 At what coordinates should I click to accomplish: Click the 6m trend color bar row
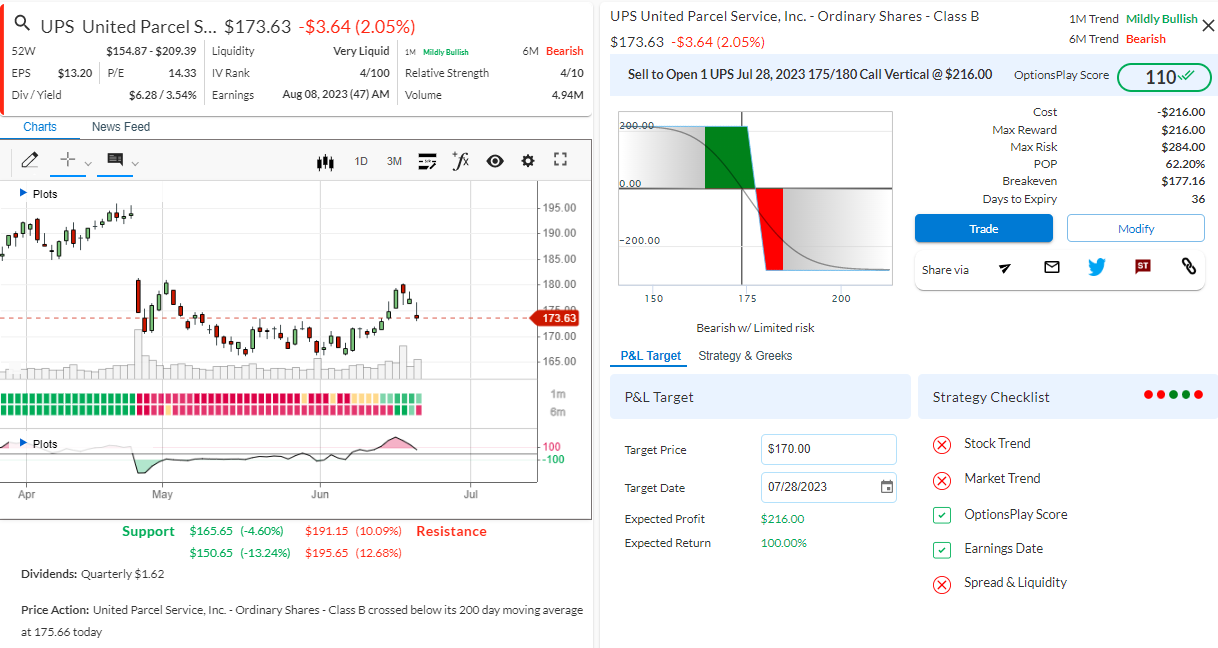(211, 409)
